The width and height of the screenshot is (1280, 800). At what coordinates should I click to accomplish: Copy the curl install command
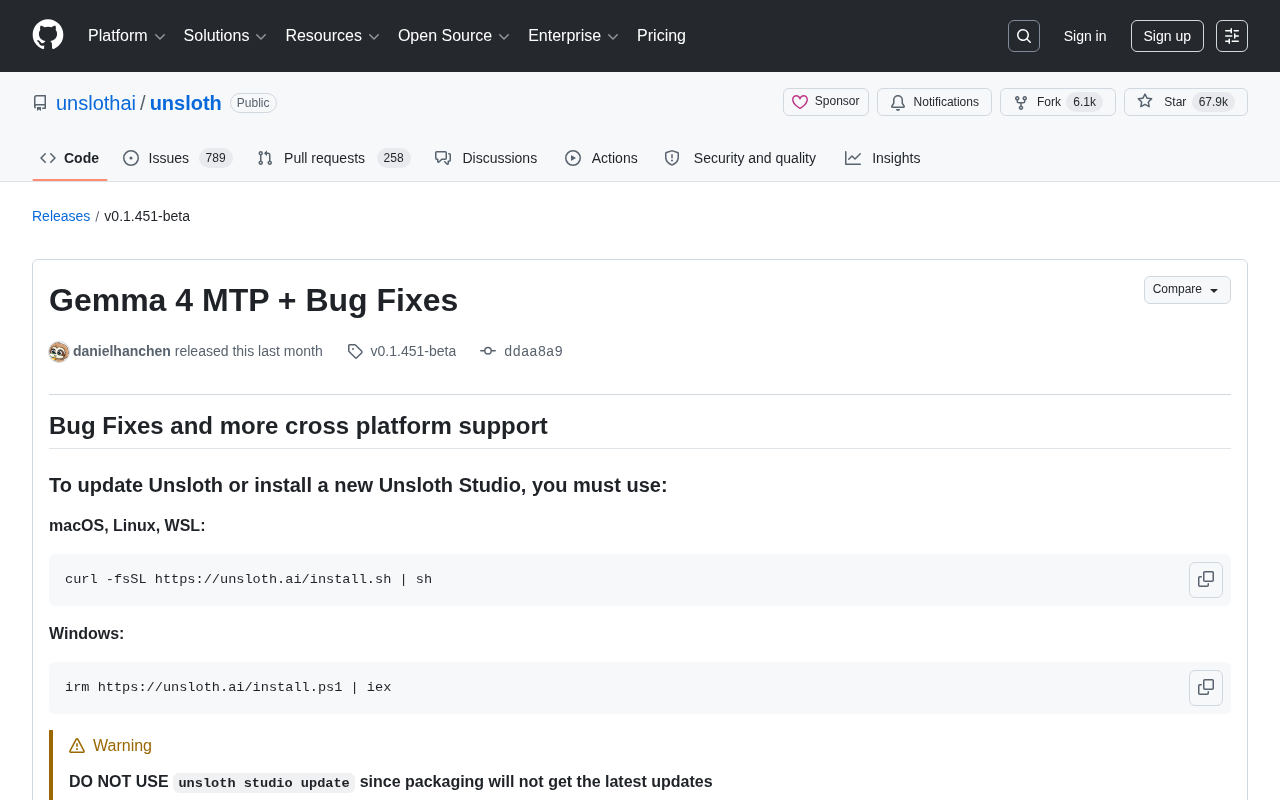(1206, 580)
